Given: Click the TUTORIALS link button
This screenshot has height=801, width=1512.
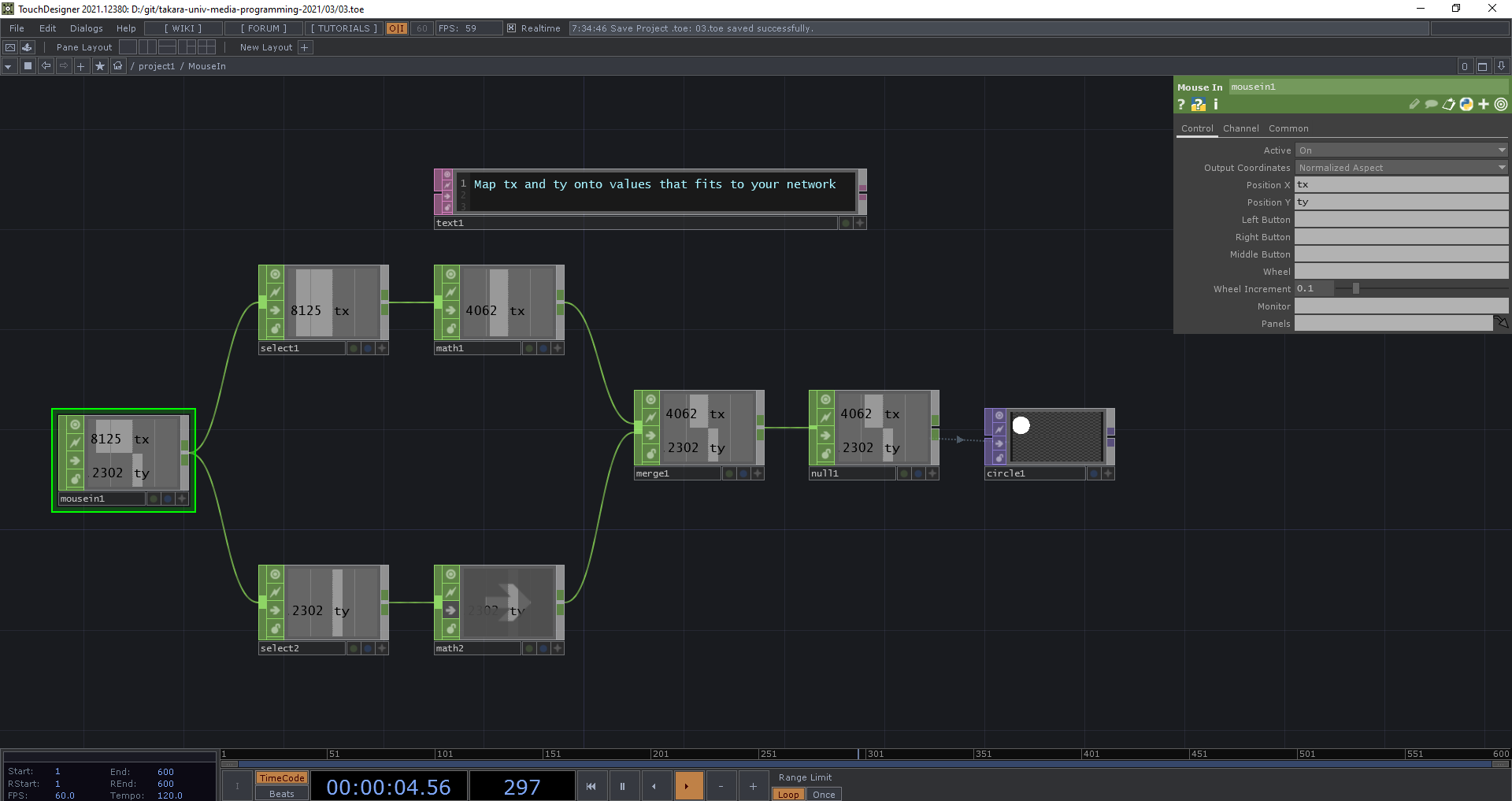Looking at the screenshot, I should tap(343, 28).
